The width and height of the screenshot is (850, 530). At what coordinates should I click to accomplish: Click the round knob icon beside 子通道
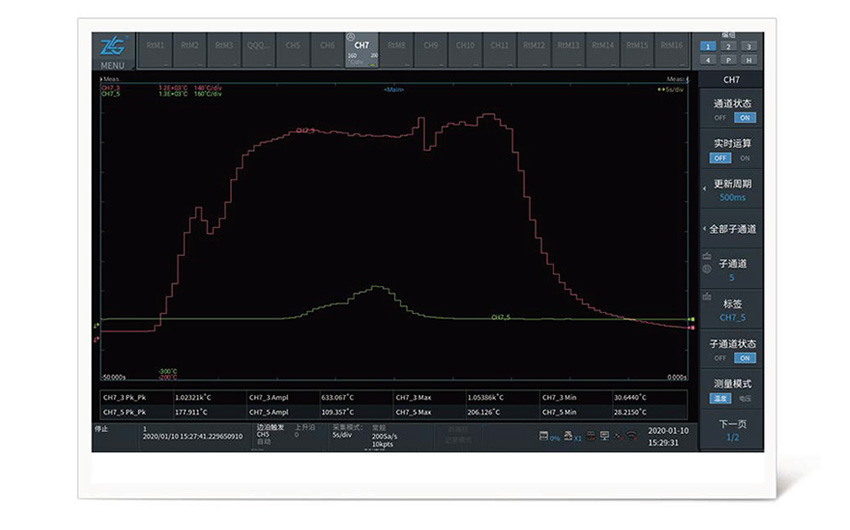pyautogui.click(x=707, y=269)
